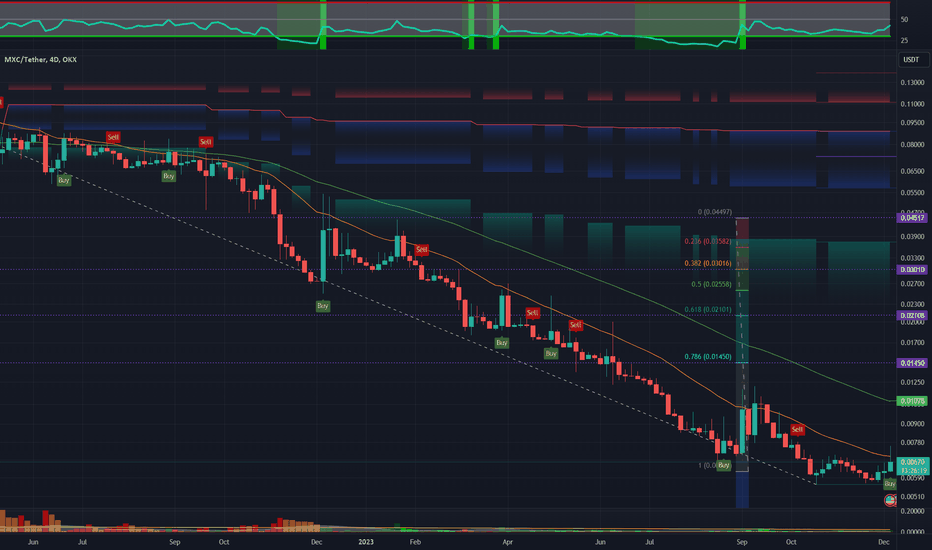
Task: Click the 0.00510 price scale tick
Action: [x=912, y=496]
